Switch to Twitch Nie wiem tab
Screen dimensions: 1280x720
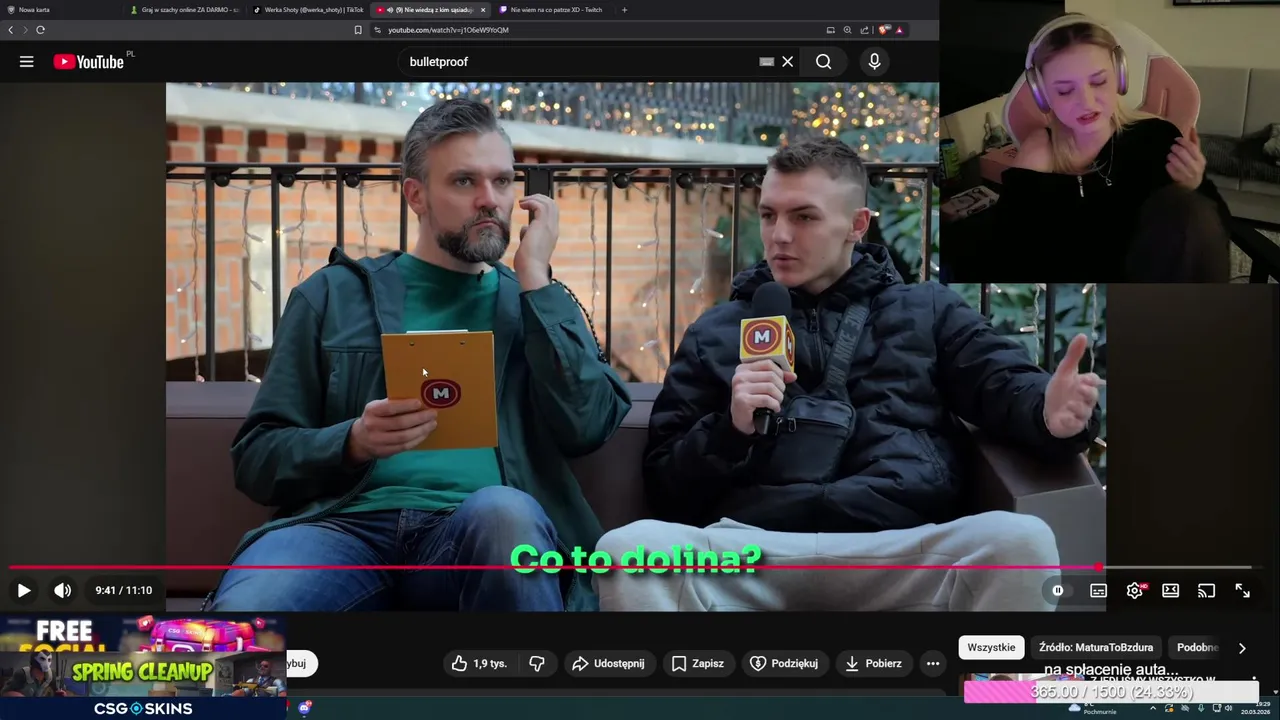coord(553,9)
